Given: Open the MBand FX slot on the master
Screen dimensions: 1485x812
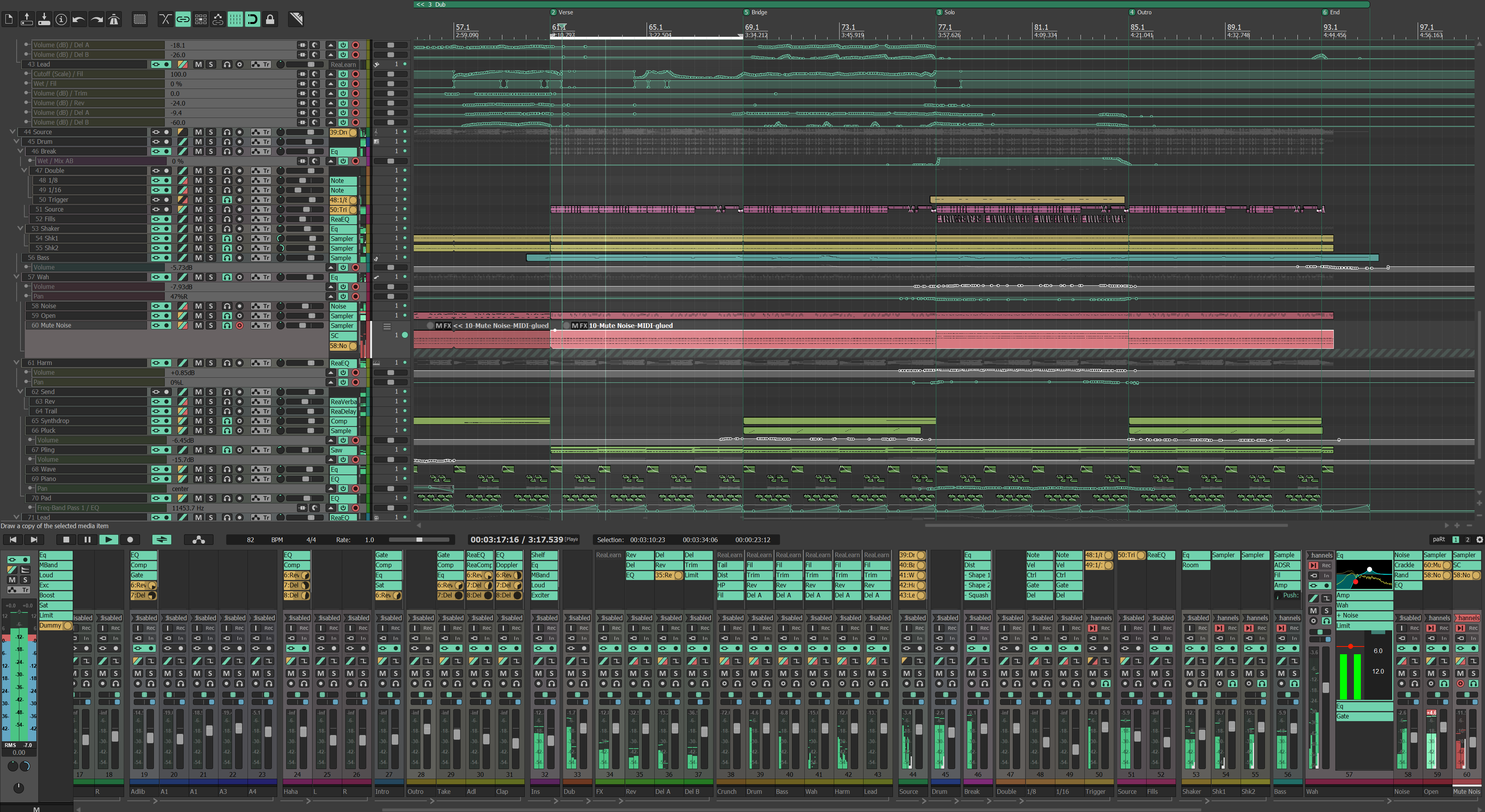Looking at the screenshot, I should pyautogui.click(x=55, y=565).
